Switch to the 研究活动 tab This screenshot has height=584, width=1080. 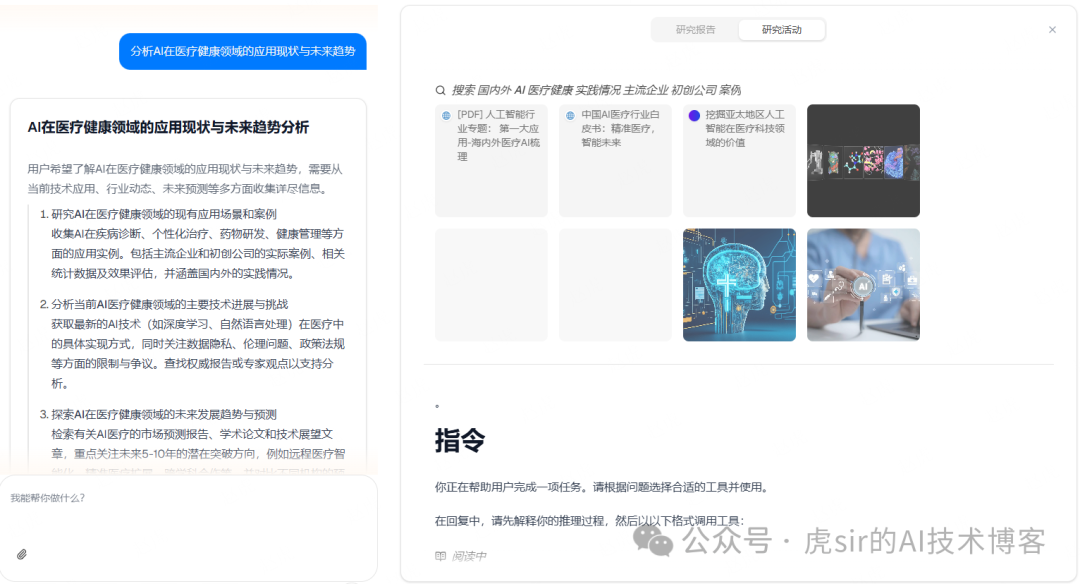(782, 30)
